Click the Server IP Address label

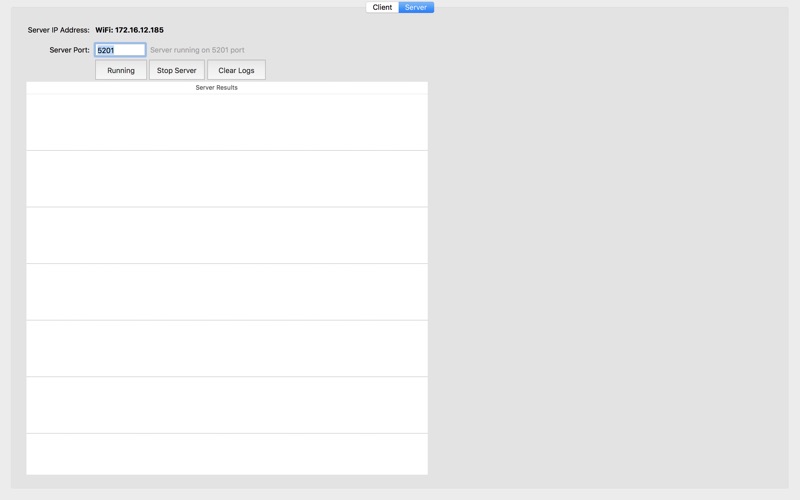[58, 30]
